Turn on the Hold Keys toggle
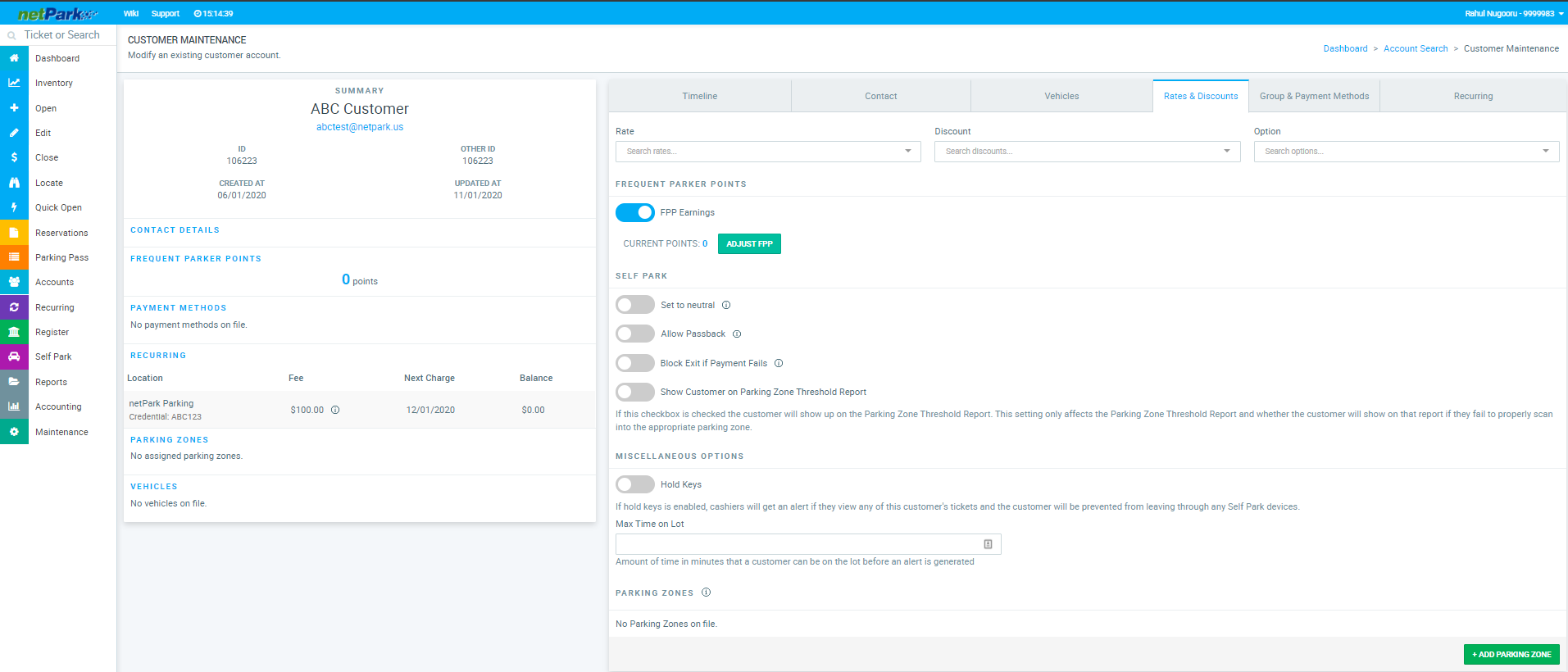 (x=635, y=484)
